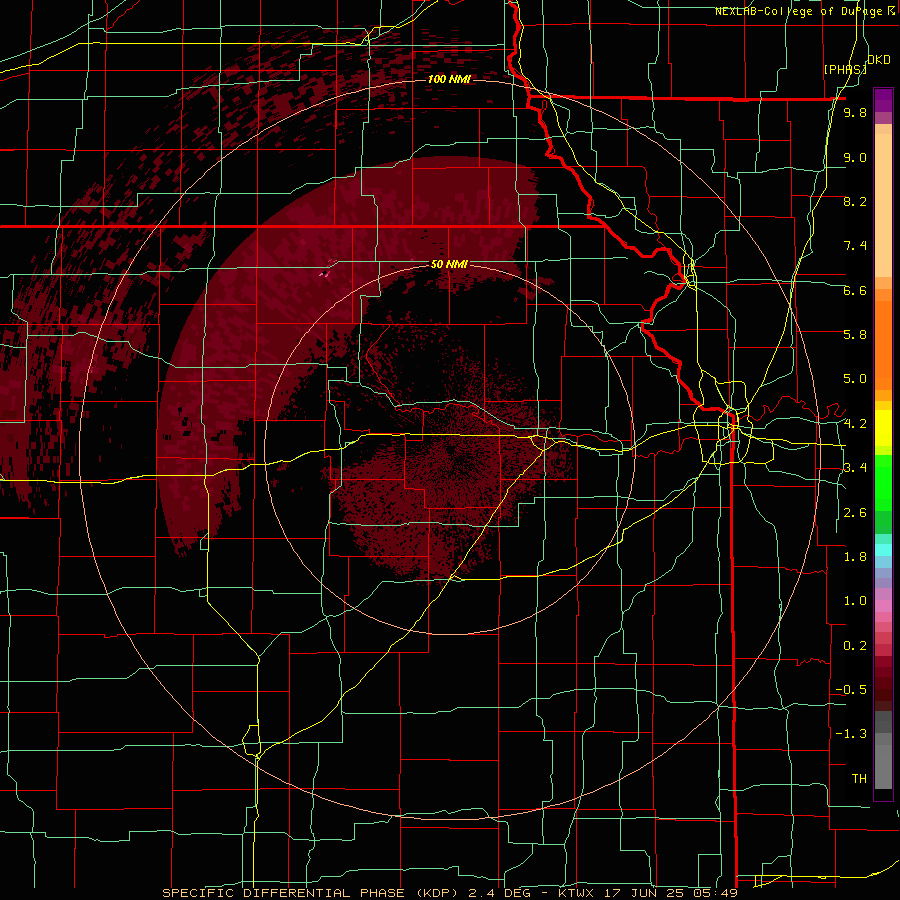Click the KTWX radar site identifier

click(x=577, y=893)
